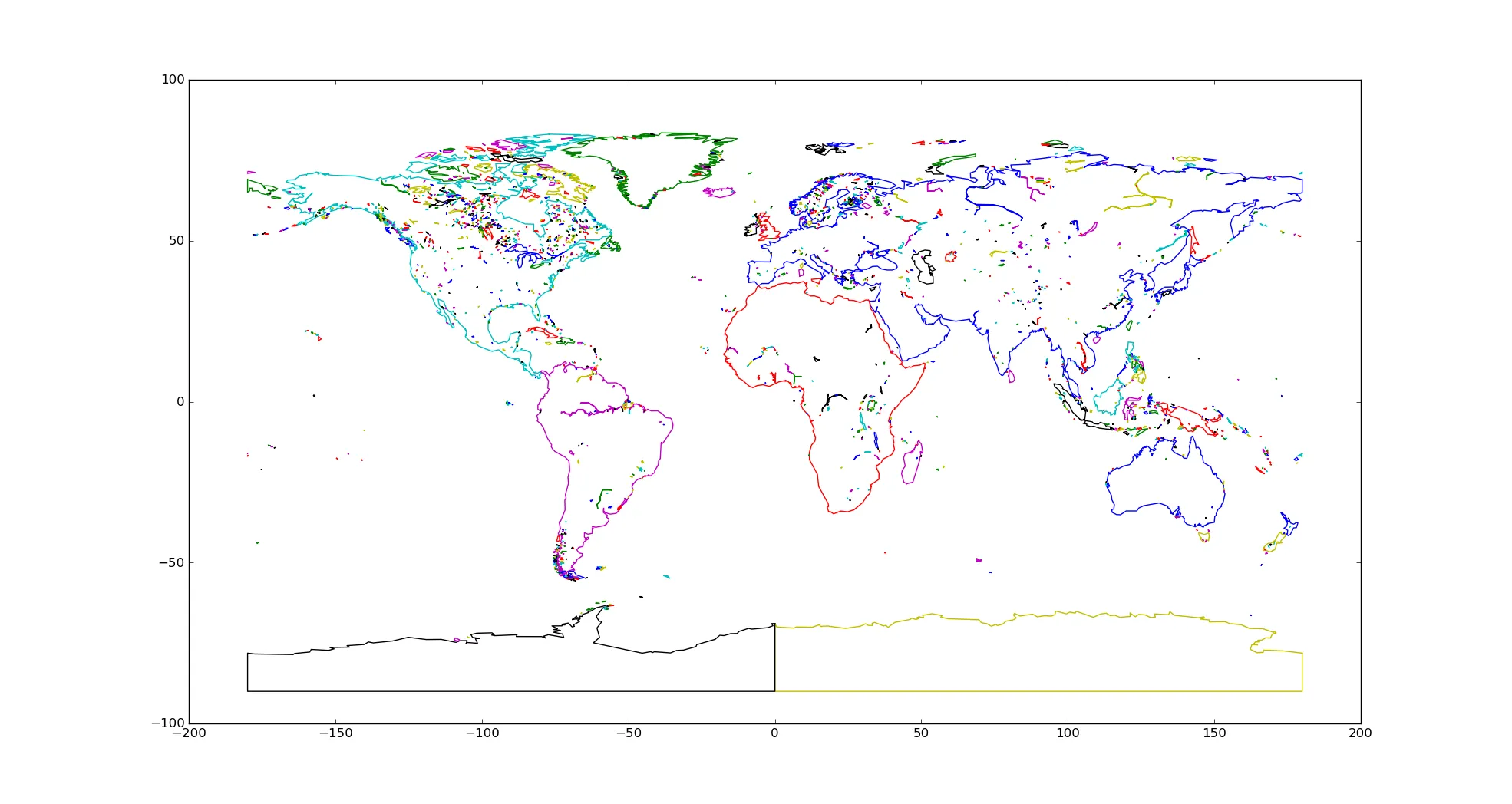
Task: Click the y-axis tick label -100
Action: click(168, 723)
